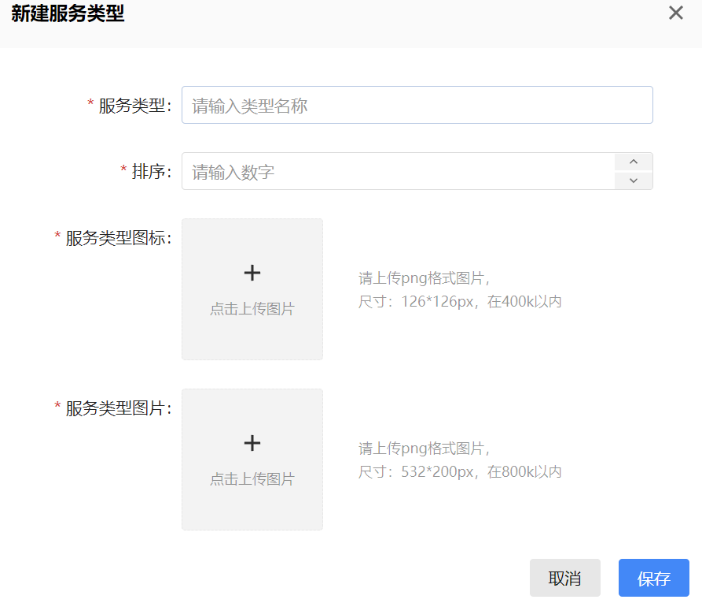This screenshot has width=702, height=603.
Task: Focus the 排序 number input field
Action: tap(397, 171)
